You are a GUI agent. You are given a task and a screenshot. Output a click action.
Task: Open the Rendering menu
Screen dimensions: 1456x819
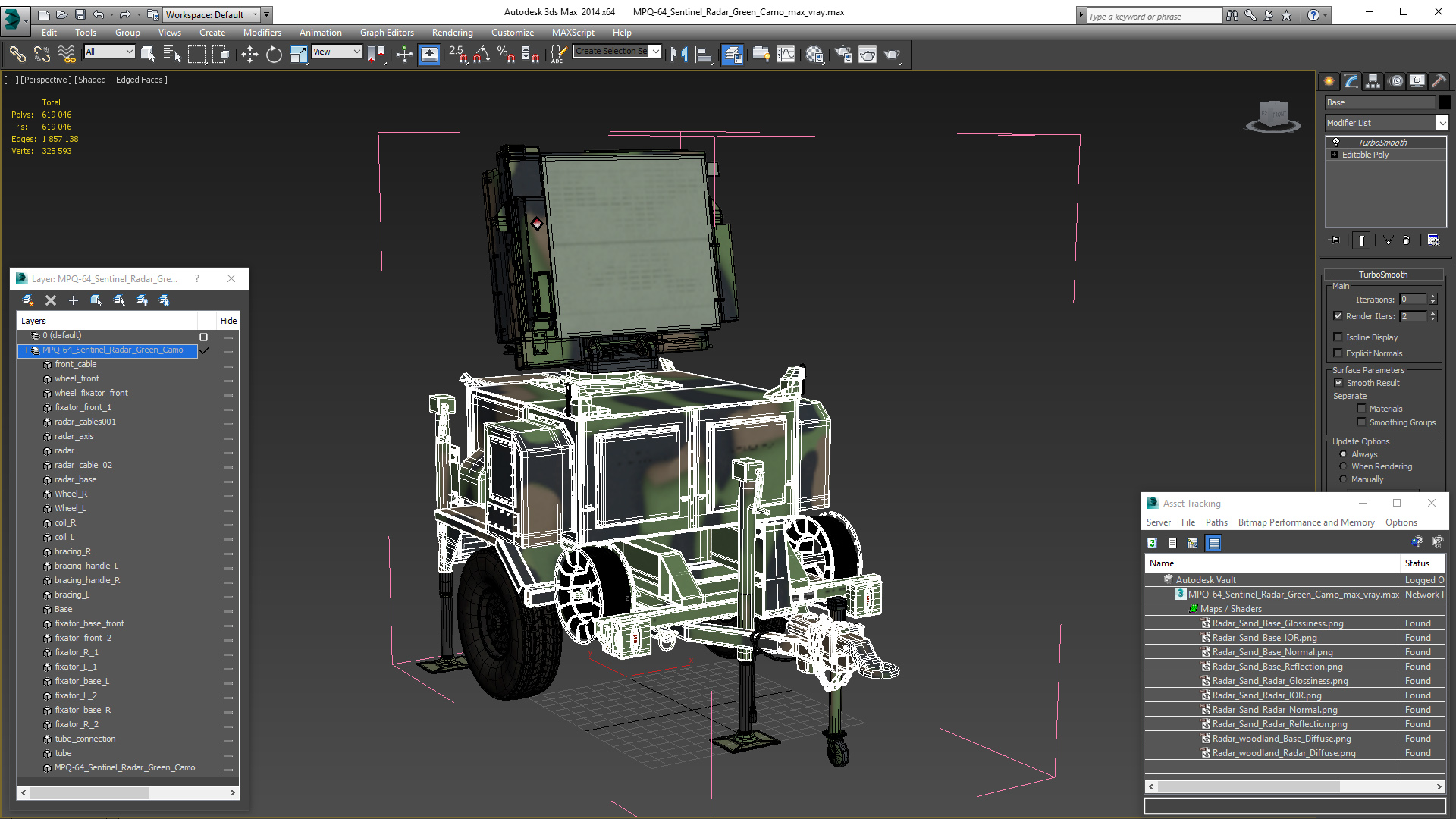452,33
